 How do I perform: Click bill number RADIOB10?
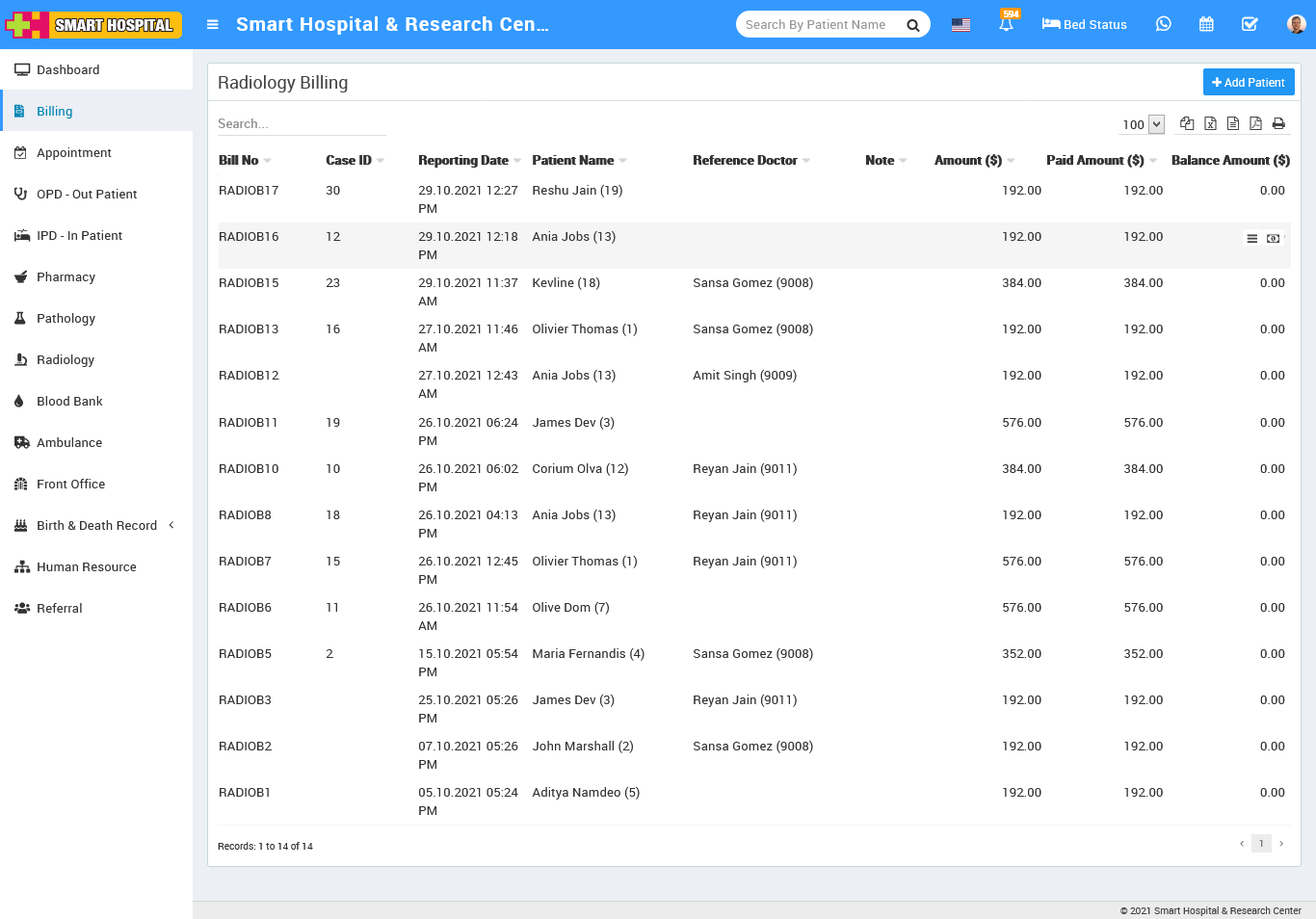pos(249,469)
